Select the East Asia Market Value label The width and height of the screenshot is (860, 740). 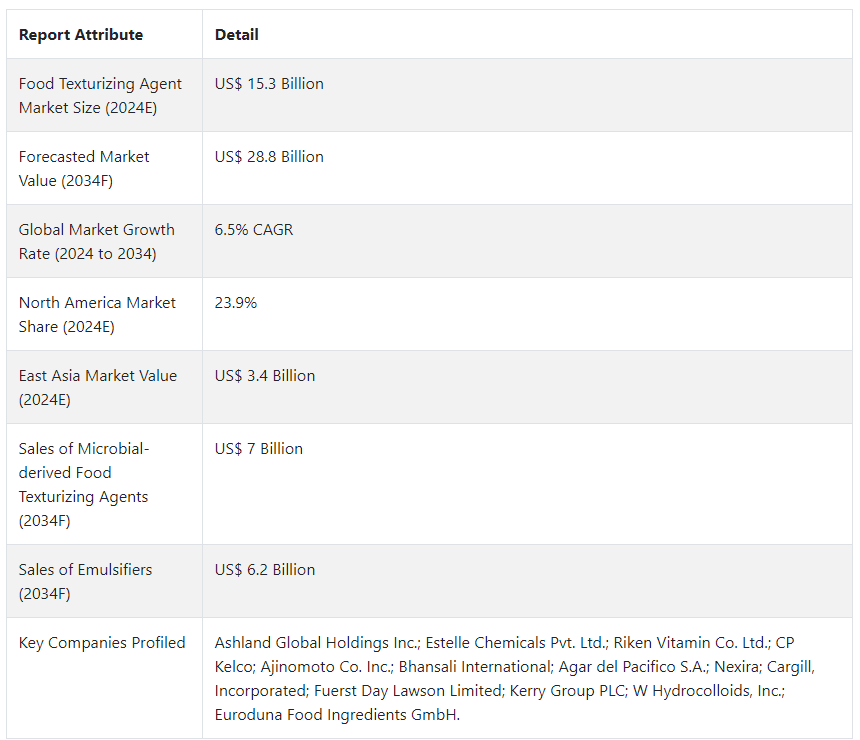(x=97, y=388)
